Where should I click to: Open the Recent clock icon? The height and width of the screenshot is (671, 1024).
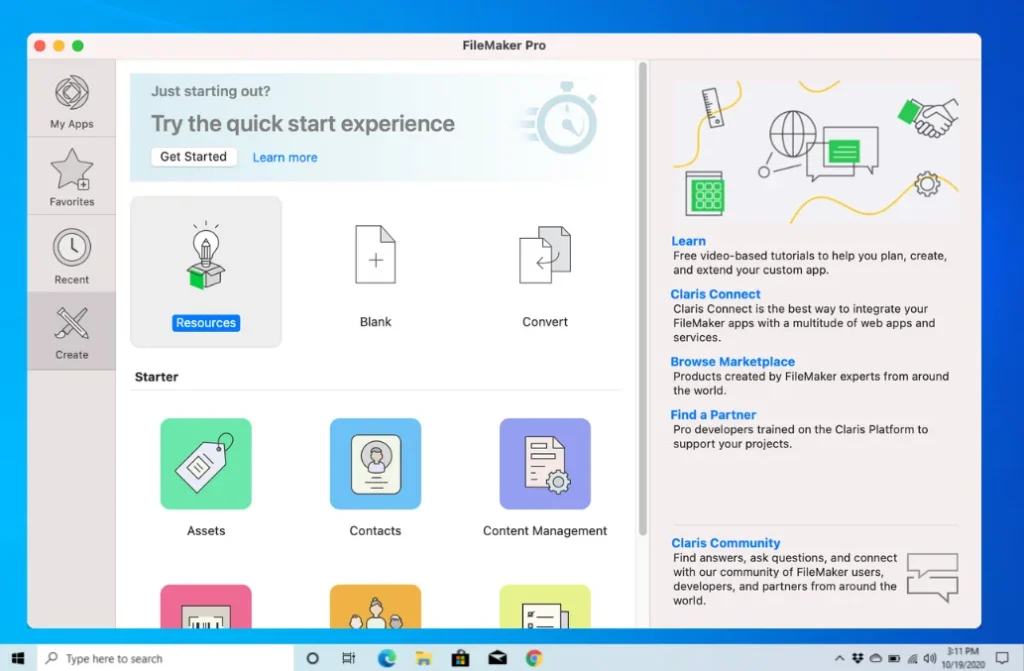coord(72,248)
